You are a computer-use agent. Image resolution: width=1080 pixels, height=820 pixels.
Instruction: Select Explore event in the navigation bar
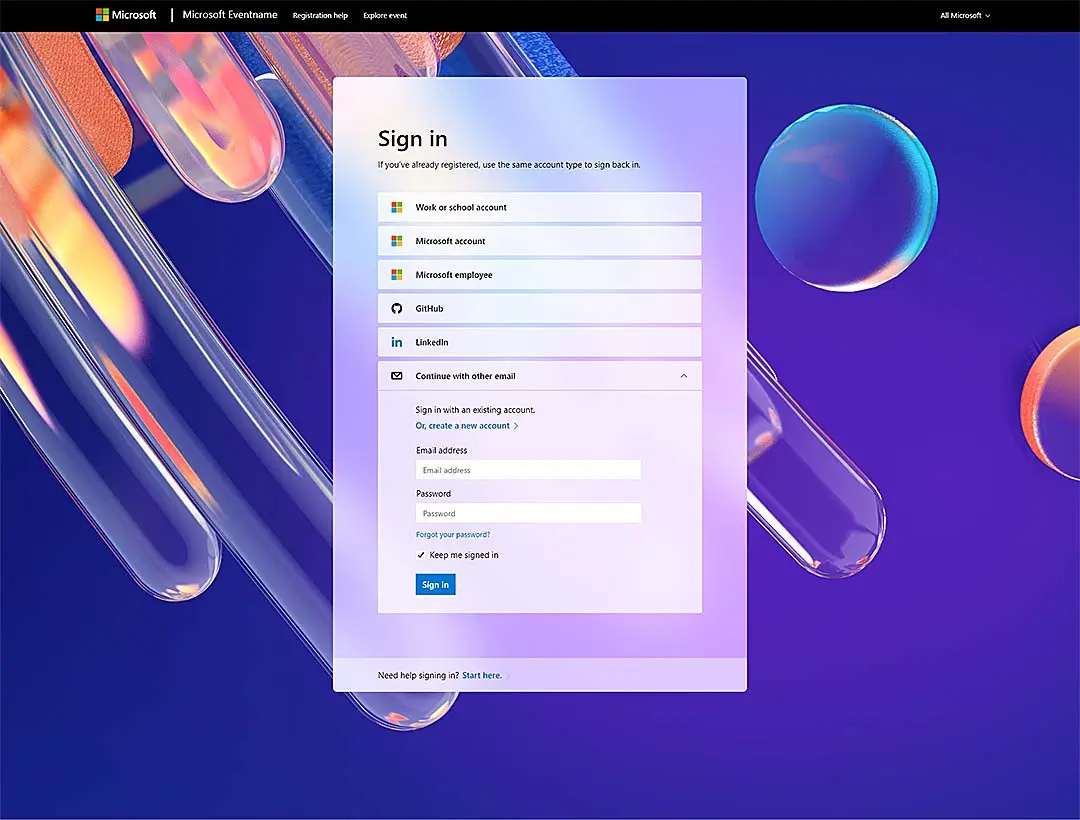(385, 15)
